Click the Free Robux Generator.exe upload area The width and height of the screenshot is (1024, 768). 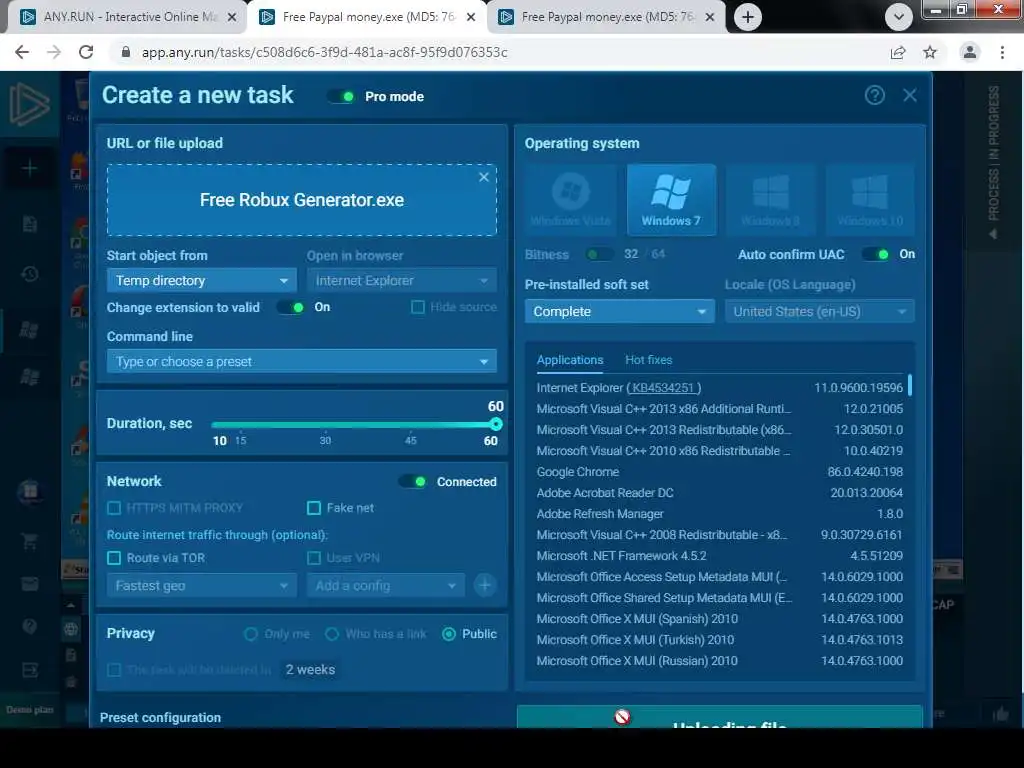(302, 200)
